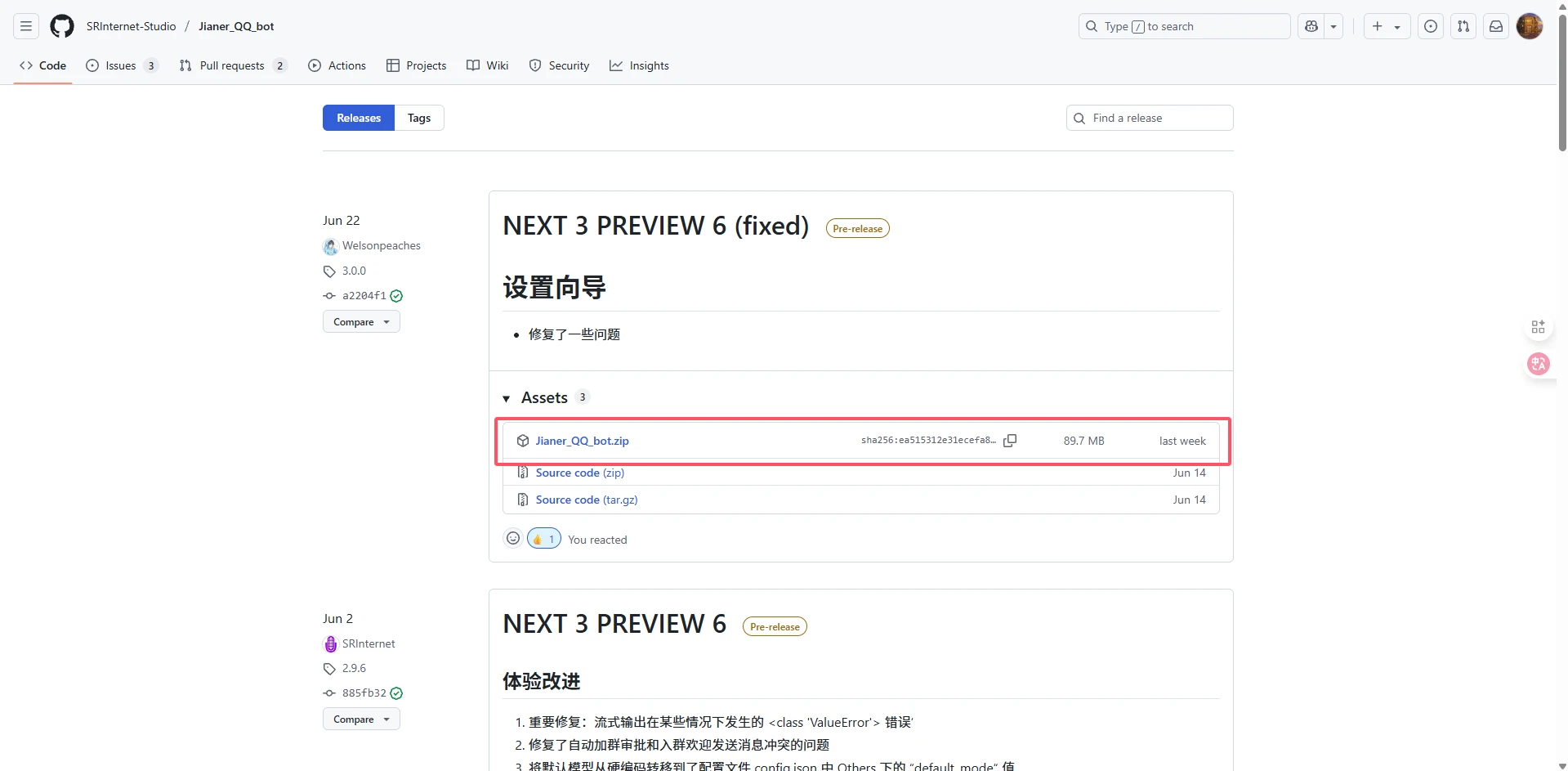Screen dimensions: 1568x771
Task: Open SRInternet author profile
Action: 369,643
